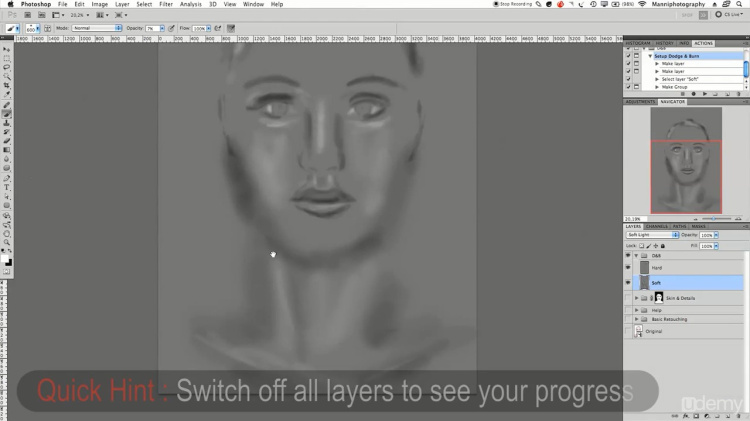This screenshot has height=421, width=750.
Task: Open the brush Mode dropdown
Action: [x=97, y=28]
